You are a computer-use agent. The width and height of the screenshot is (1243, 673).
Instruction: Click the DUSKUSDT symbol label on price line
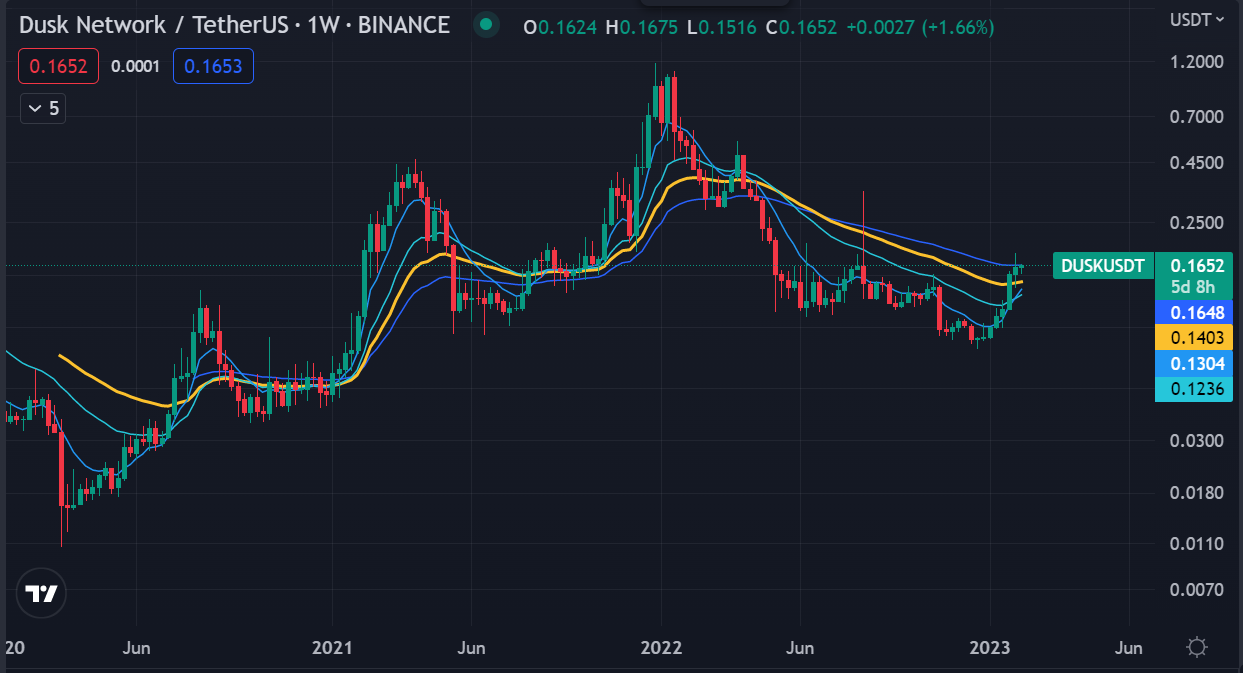(1102, 266)
